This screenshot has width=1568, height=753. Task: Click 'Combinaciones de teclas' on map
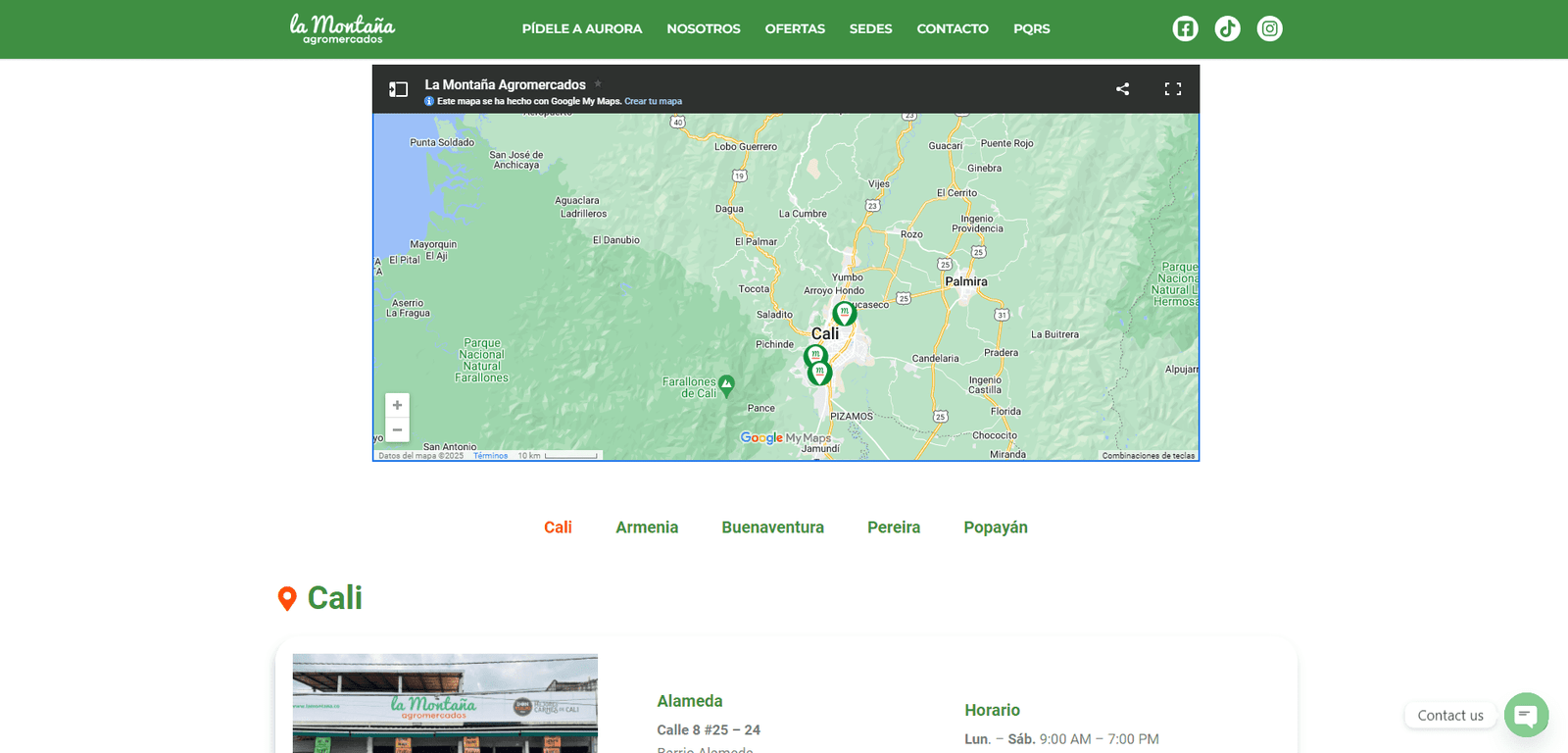(1149, 456)
